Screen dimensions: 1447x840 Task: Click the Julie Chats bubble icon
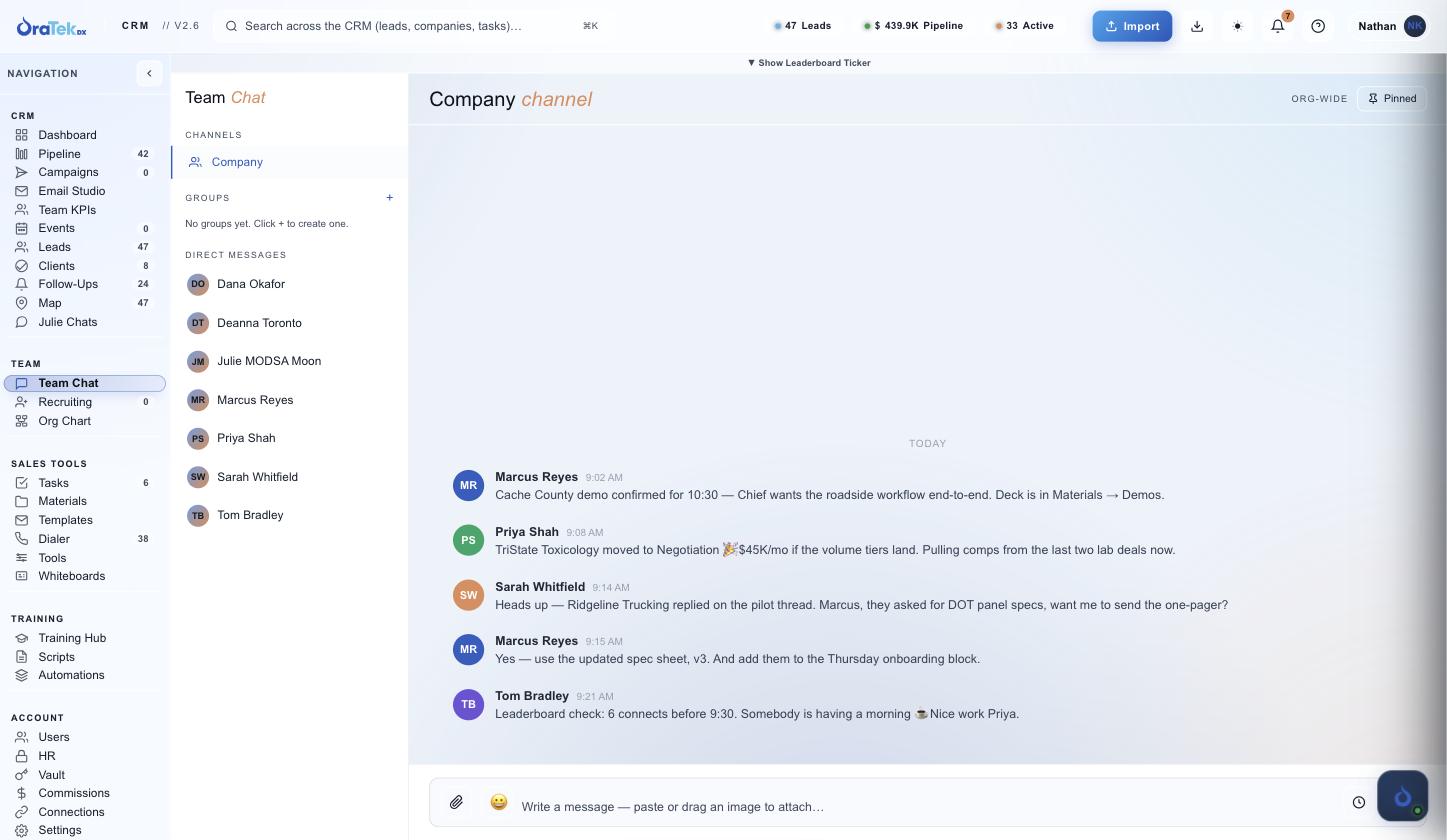point(21,322)
